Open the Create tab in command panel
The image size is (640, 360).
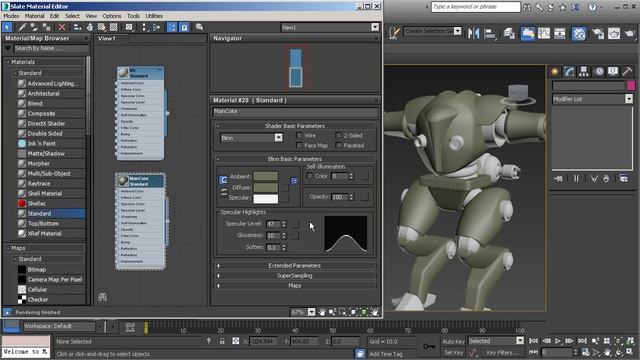point(555,71)
